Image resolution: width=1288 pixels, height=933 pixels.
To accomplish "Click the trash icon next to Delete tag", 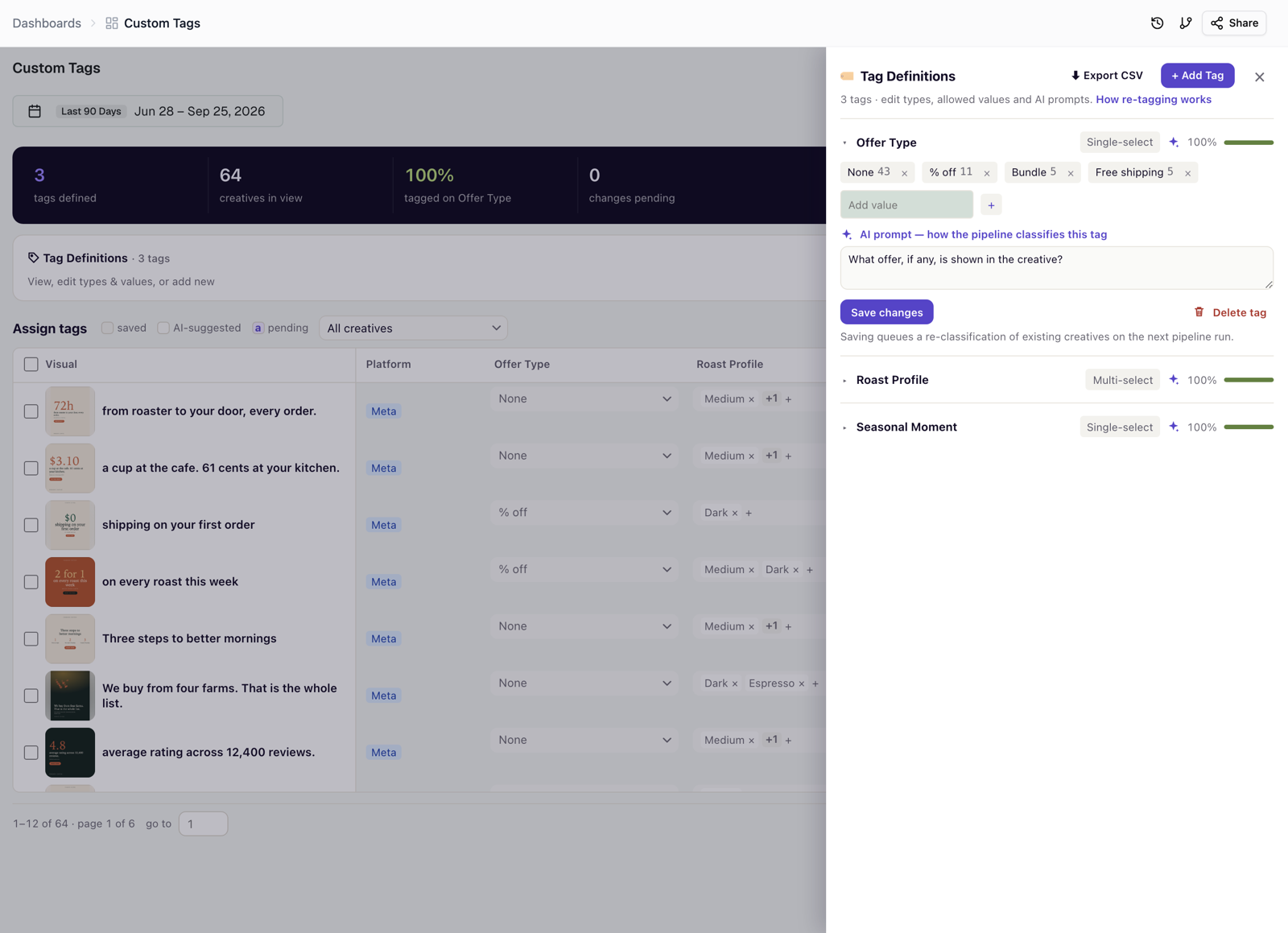I will point(1199,312).
